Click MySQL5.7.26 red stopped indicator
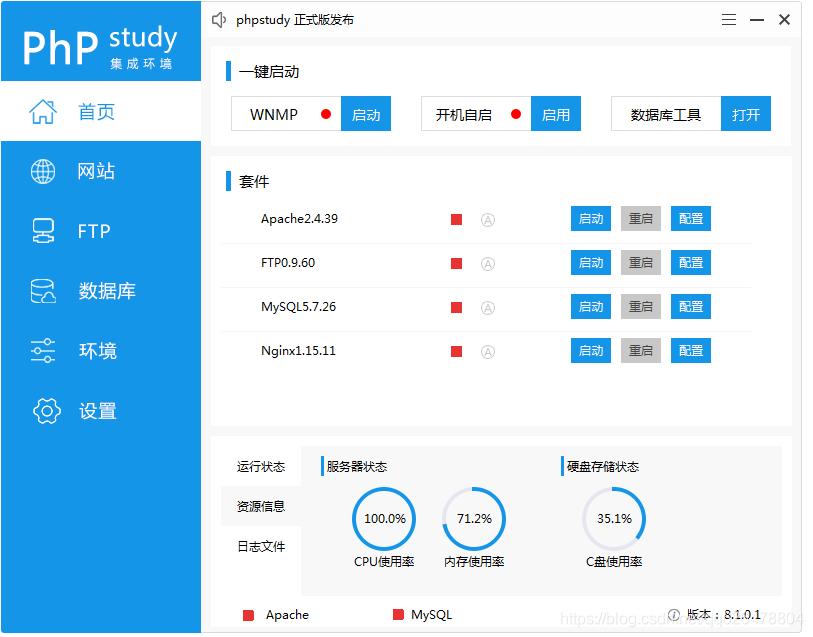This screenshot has height=637, width=813. [x=457, y=308]
